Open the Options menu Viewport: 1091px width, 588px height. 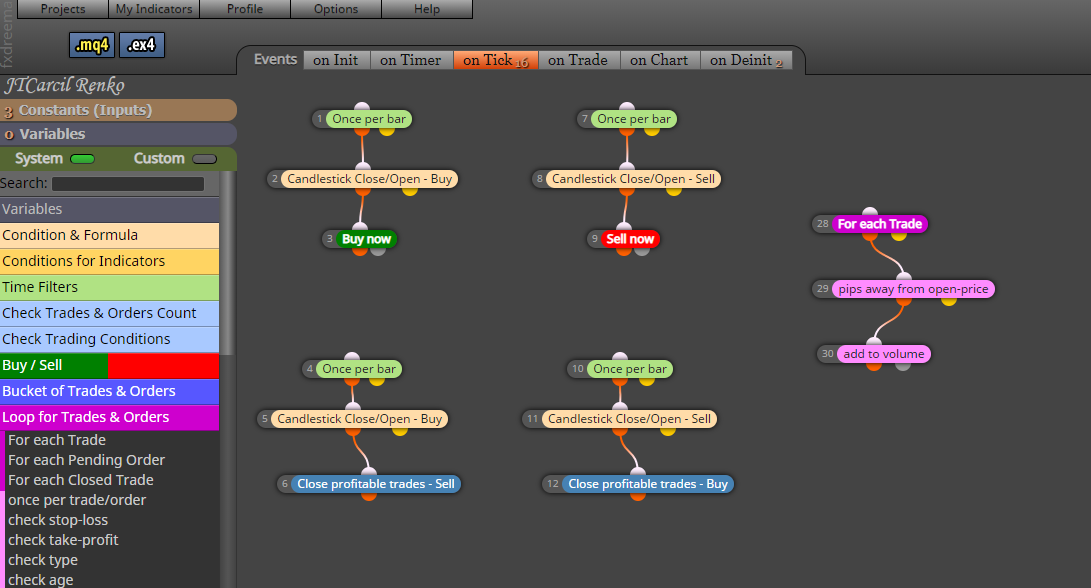[336, 9]
